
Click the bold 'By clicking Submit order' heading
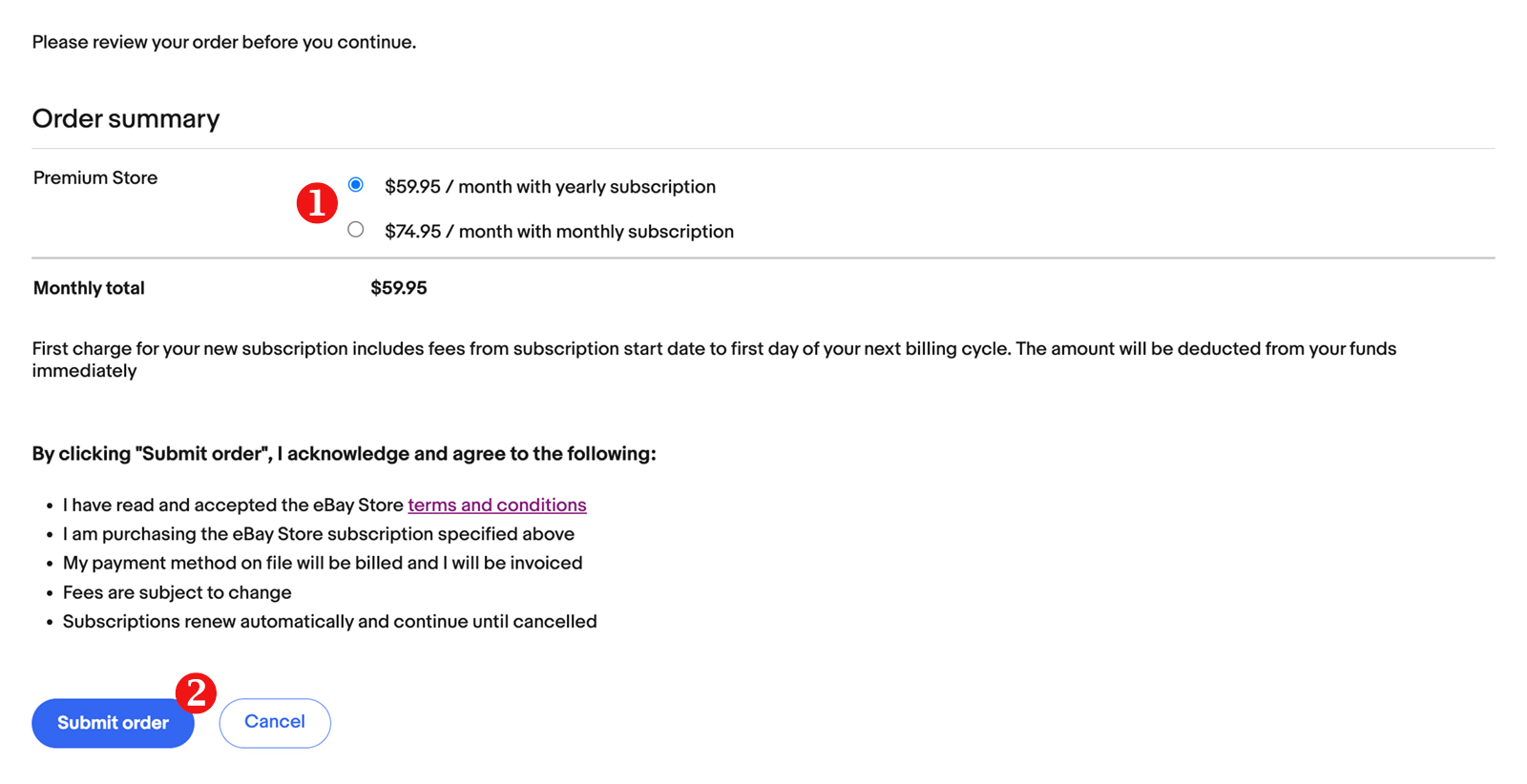click(x=344, y=454)
